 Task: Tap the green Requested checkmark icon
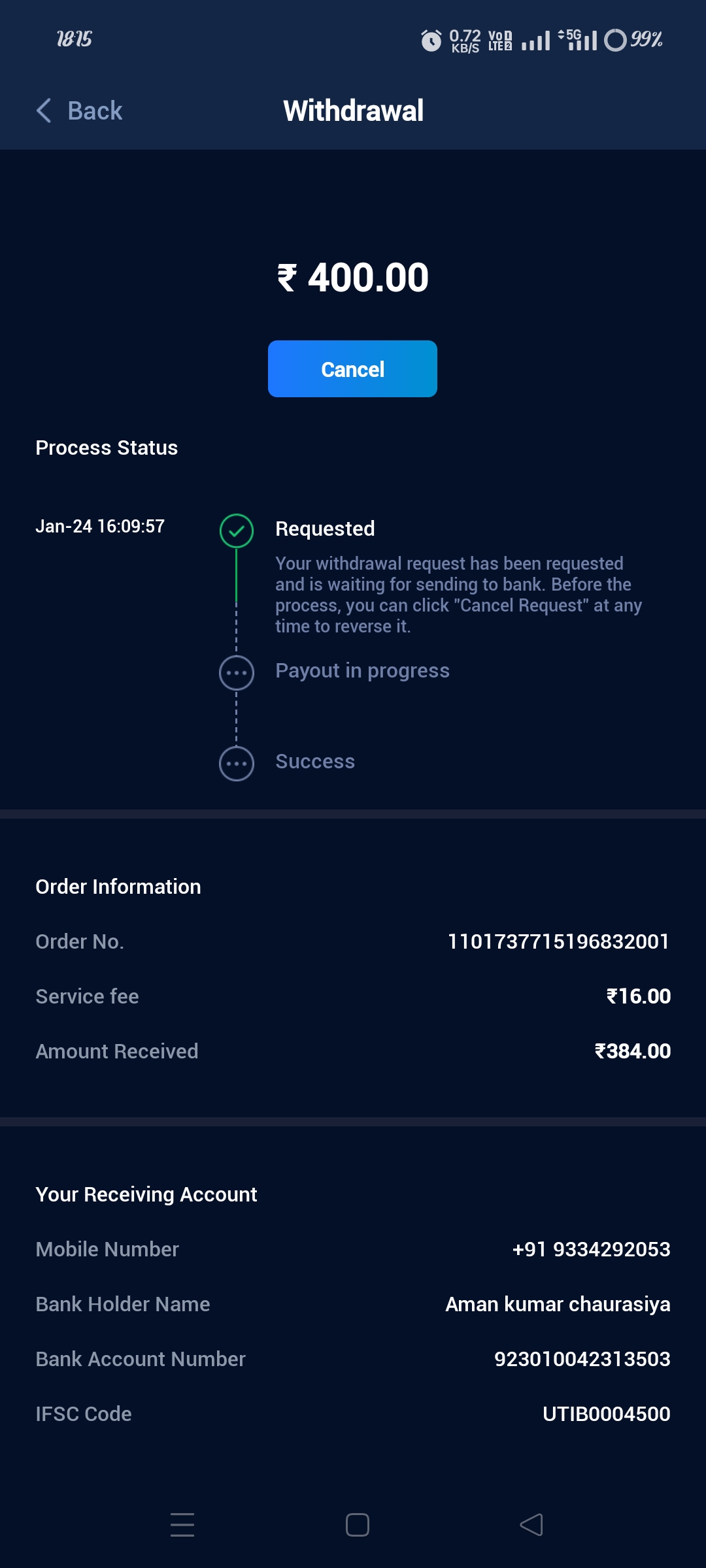tap(237, 531)
